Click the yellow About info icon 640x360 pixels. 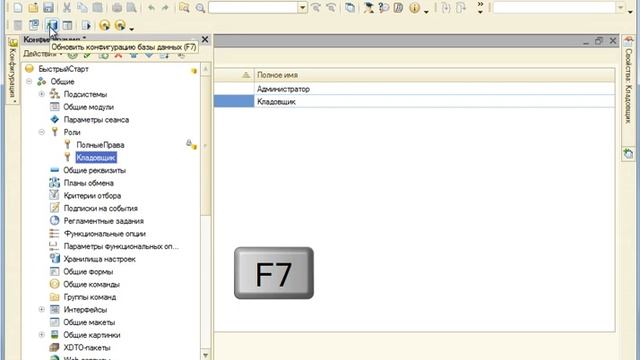[414, 7]
